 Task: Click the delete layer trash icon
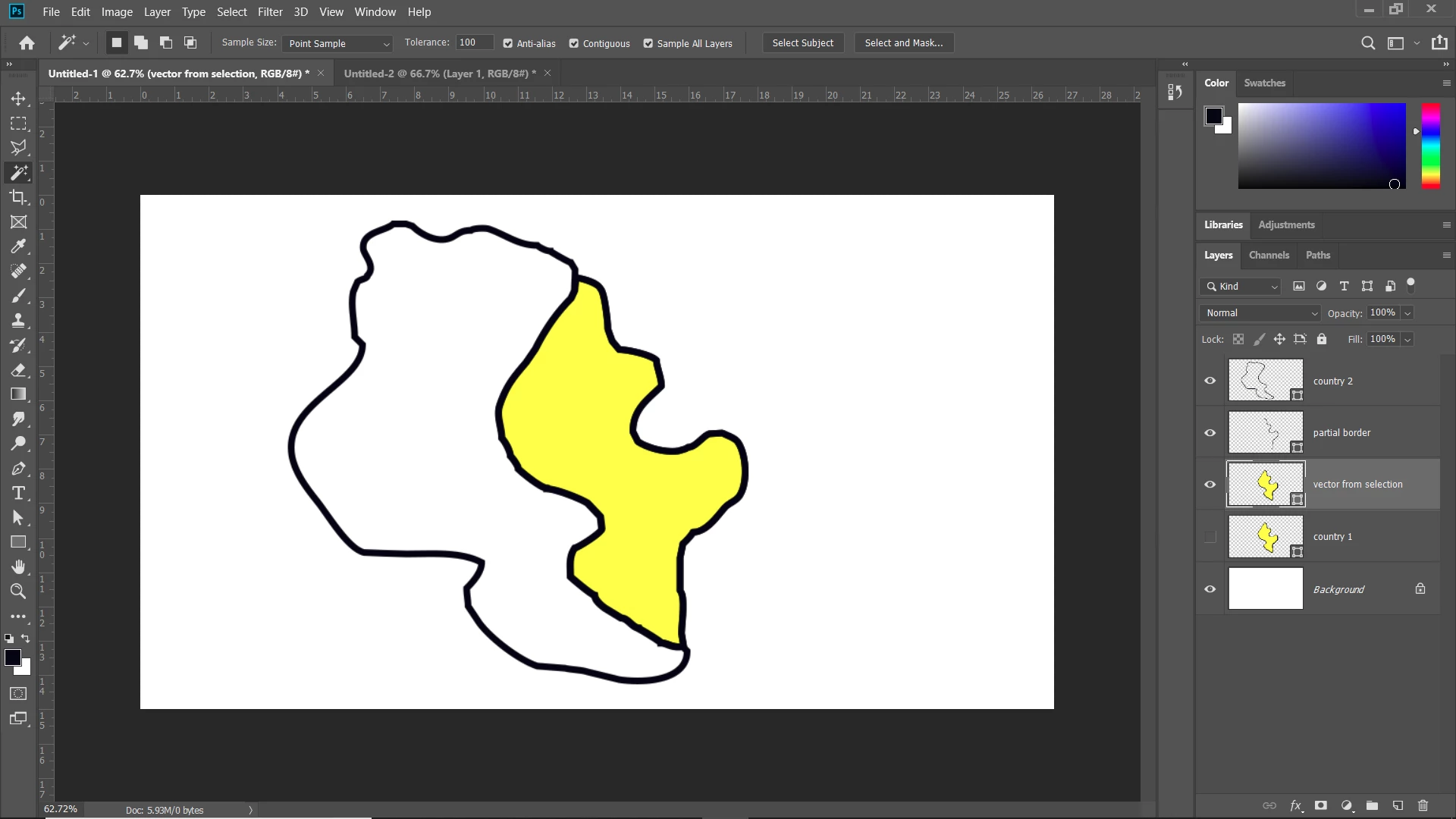click(x=1423, y=805)
